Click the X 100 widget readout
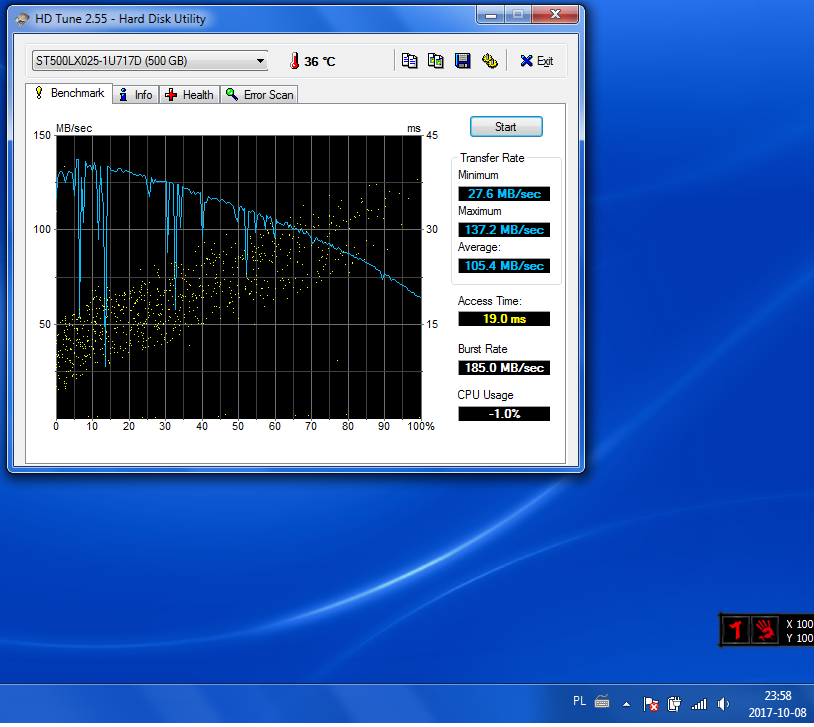The image size is (814, 727). (799, 624)
